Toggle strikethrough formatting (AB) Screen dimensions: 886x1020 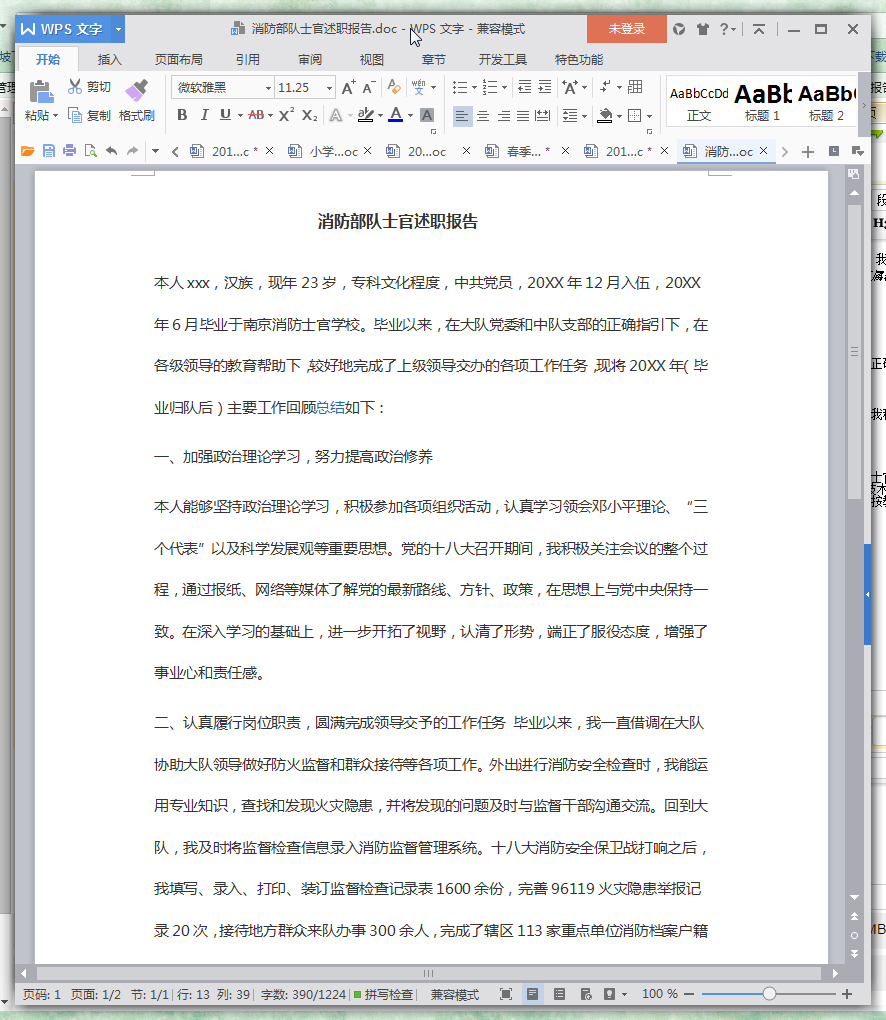tap(254, 114)
